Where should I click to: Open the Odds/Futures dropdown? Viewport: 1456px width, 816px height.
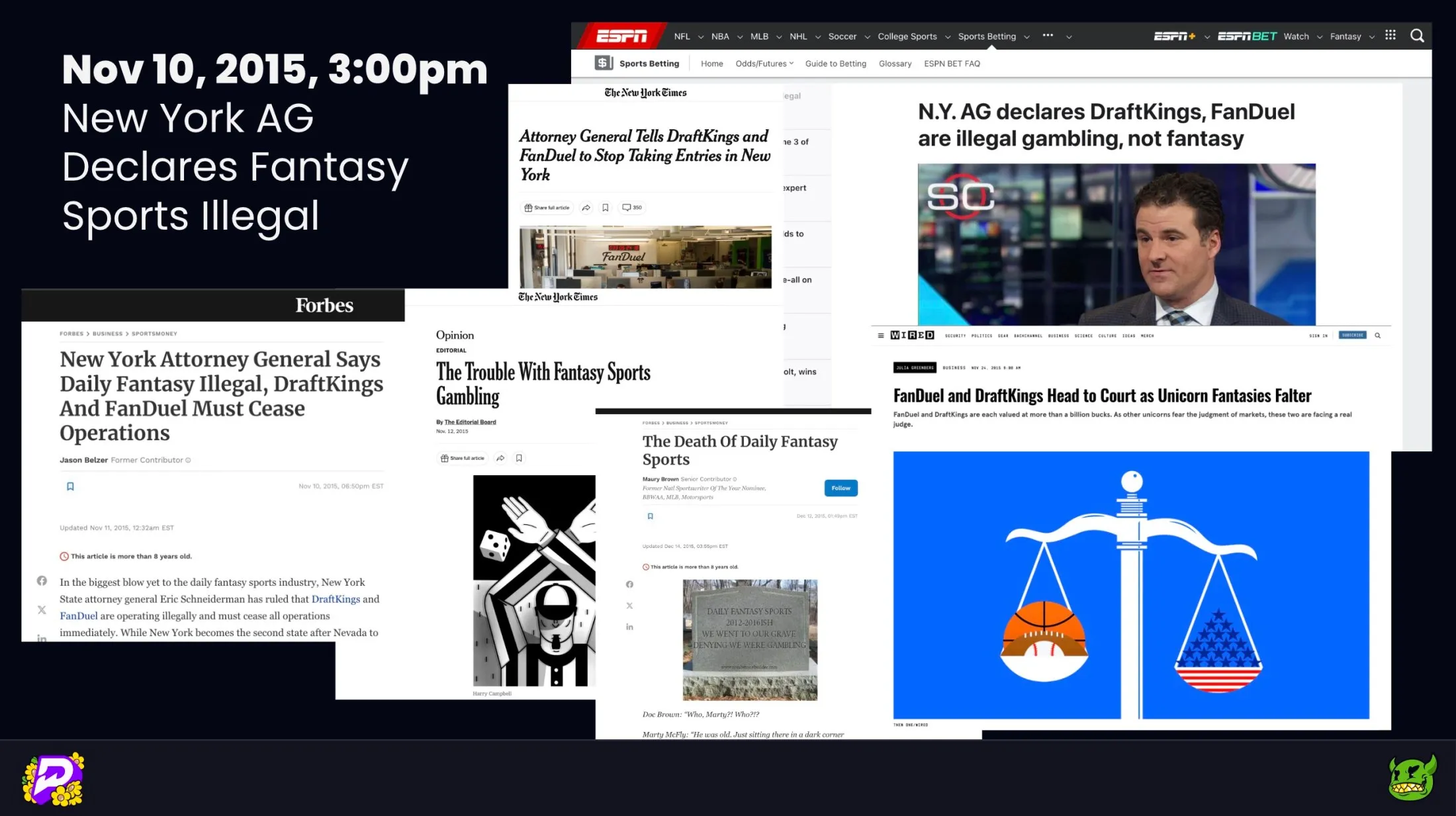coord(764,64)
